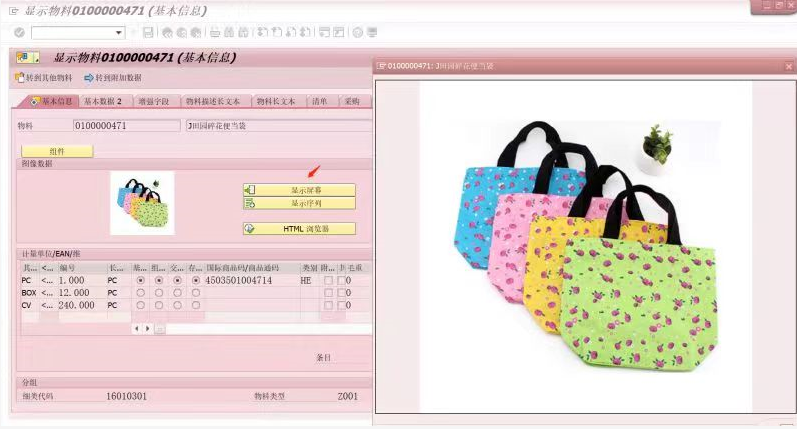Click the table's scroll right arrow
Image resolution: width=797 pixels, height=429 pixels.
click(x=147, y=329)
